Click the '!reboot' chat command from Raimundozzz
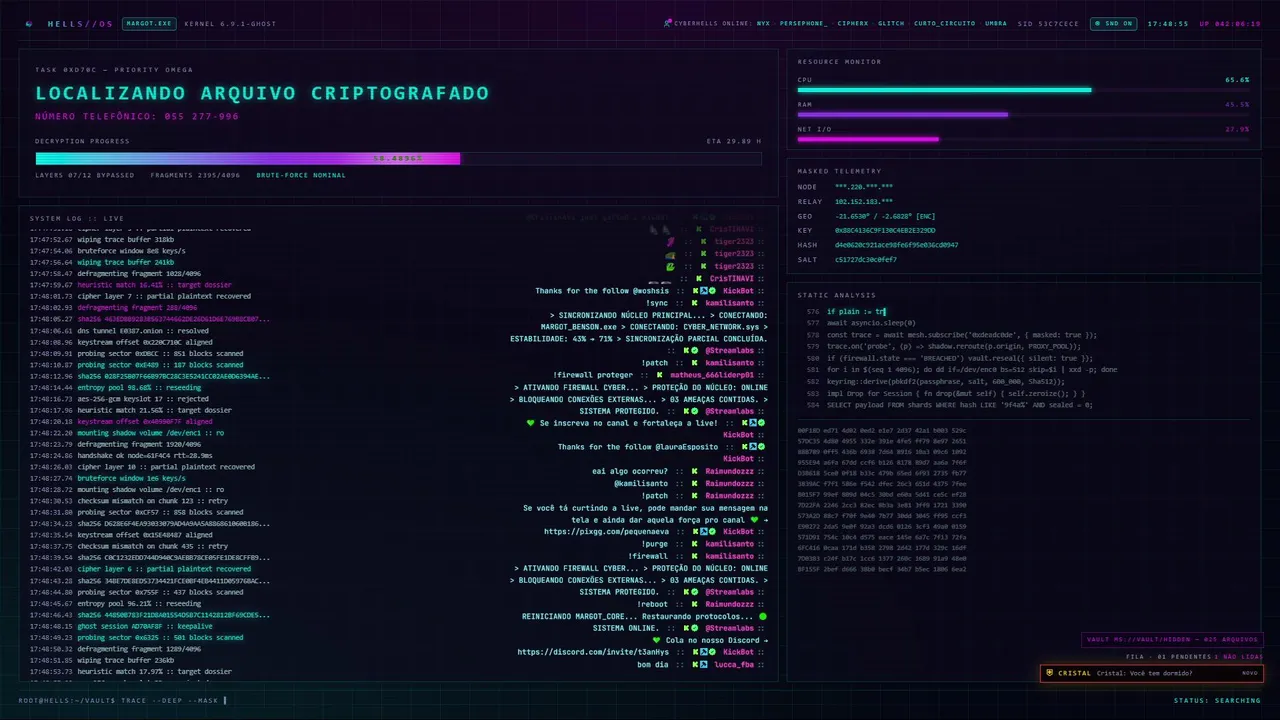This screenshot has width=1280, height=720. (654, 604)
